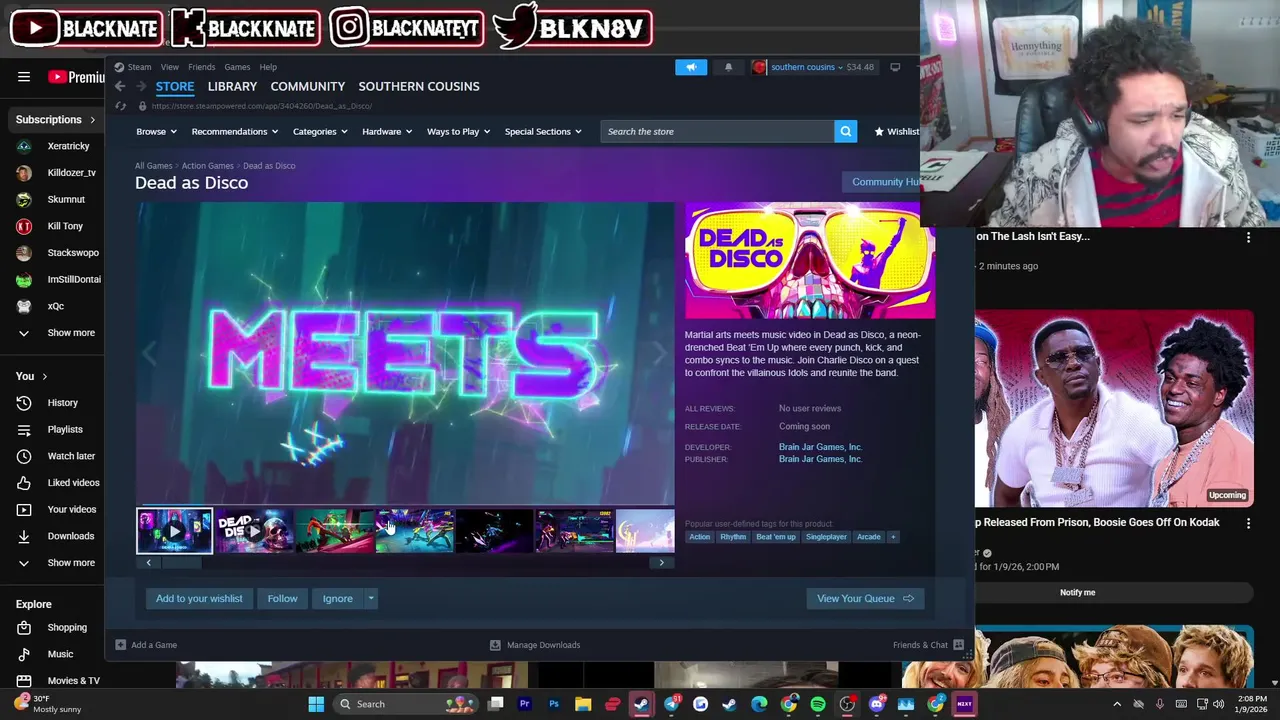1280x720 pixels.
Task: Click View Your Queue button
Action: coord(865,599)
